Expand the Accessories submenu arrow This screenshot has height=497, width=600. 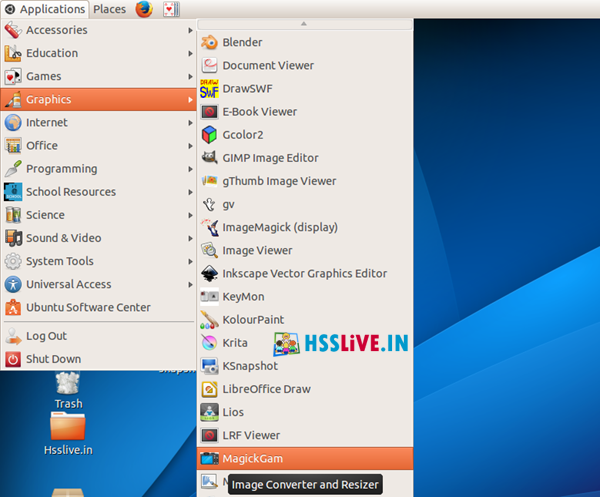[x=190, y=30]
